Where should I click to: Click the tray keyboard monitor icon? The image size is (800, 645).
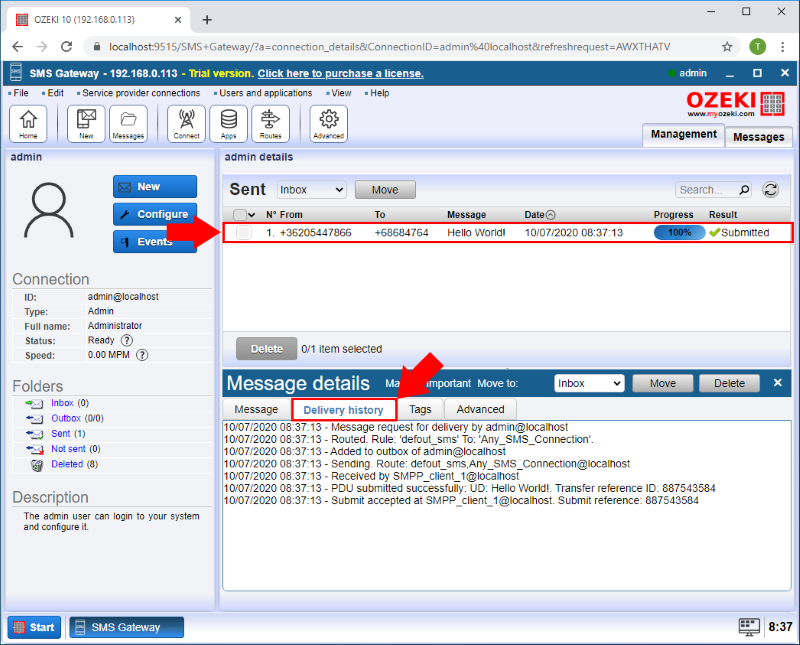click(x=749, y=627)
